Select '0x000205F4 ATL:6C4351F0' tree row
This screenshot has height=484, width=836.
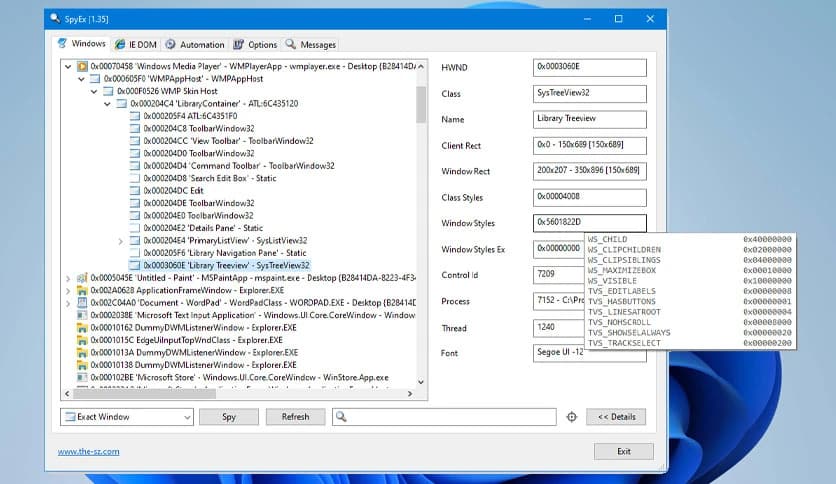click(x=190, y=116)
